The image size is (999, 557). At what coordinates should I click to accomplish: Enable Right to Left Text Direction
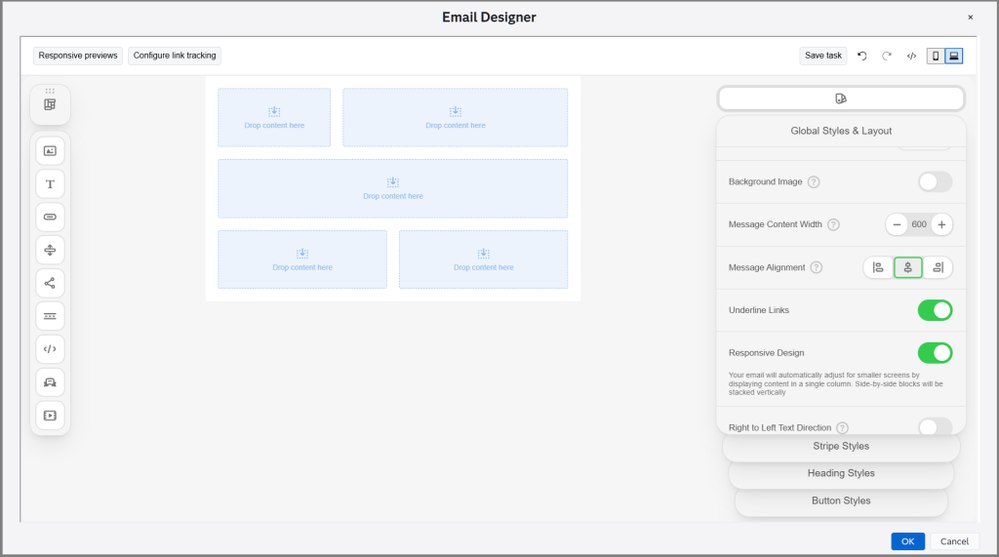[935, 427]
